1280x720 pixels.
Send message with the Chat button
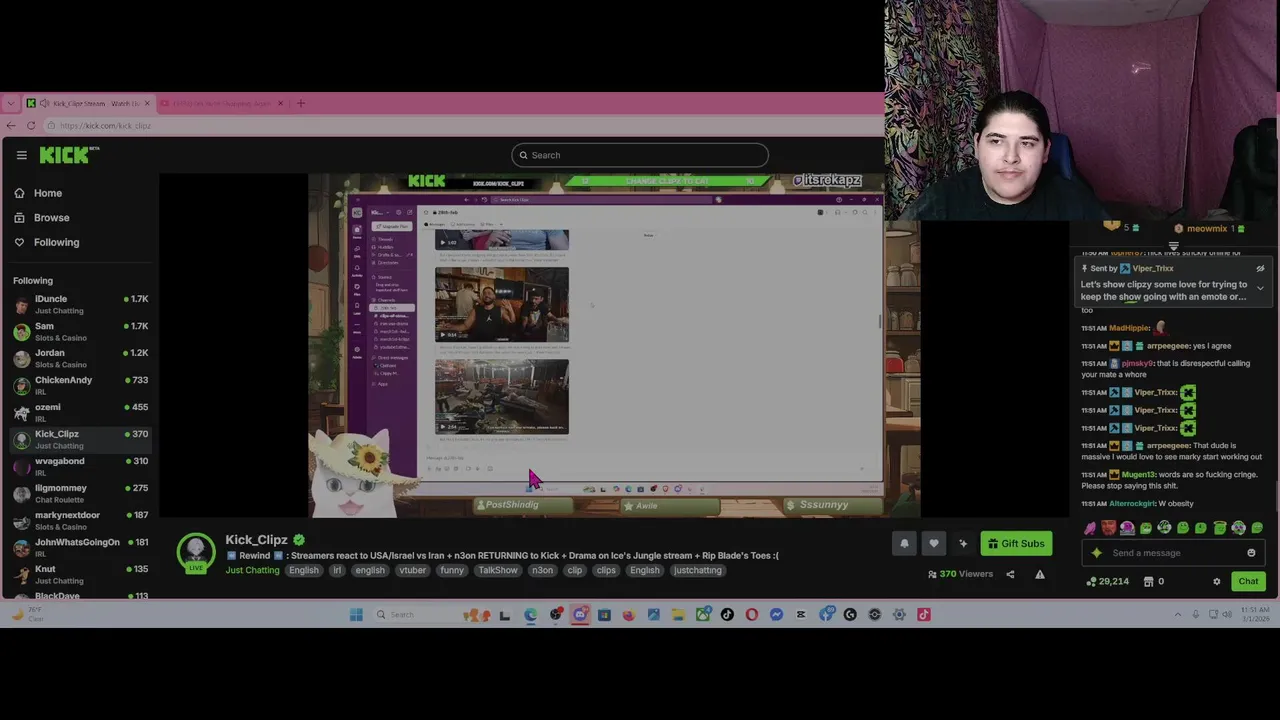(1248, 581)
